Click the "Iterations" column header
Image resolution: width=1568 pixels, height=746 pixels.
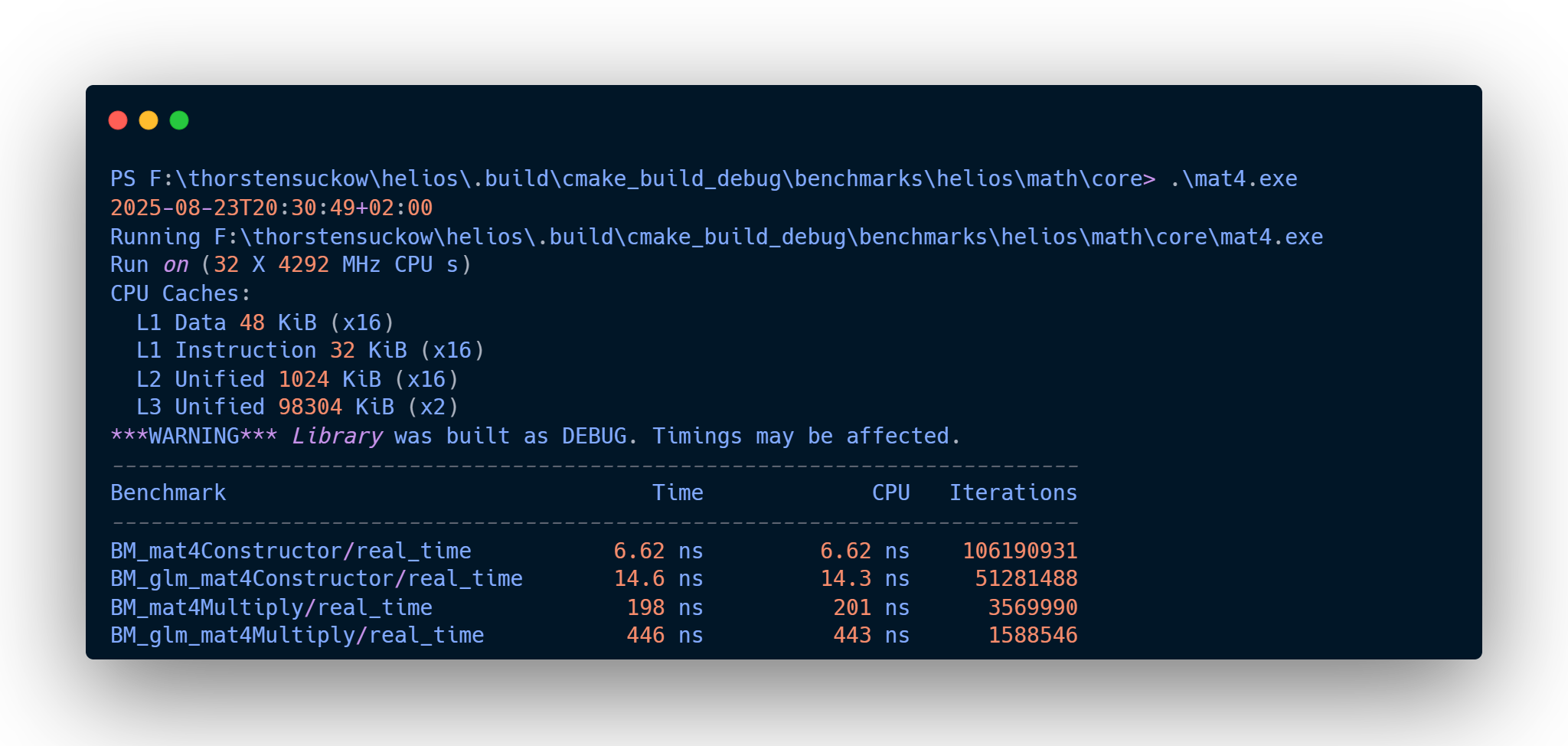pyautogui.click(x=1013, y=492)
